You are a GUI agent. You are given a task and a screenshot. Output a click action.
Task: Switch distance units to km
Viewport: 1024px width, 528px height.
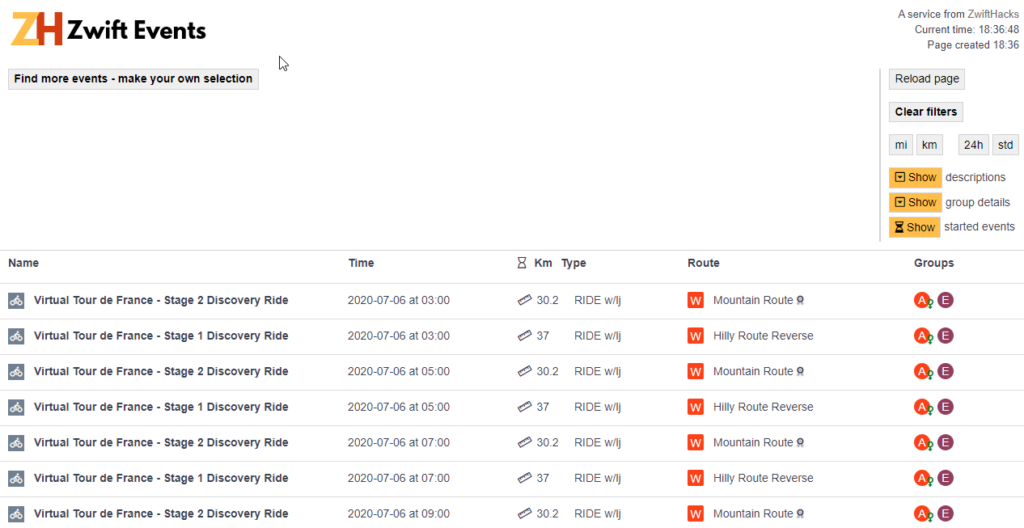tap(929, 145)
